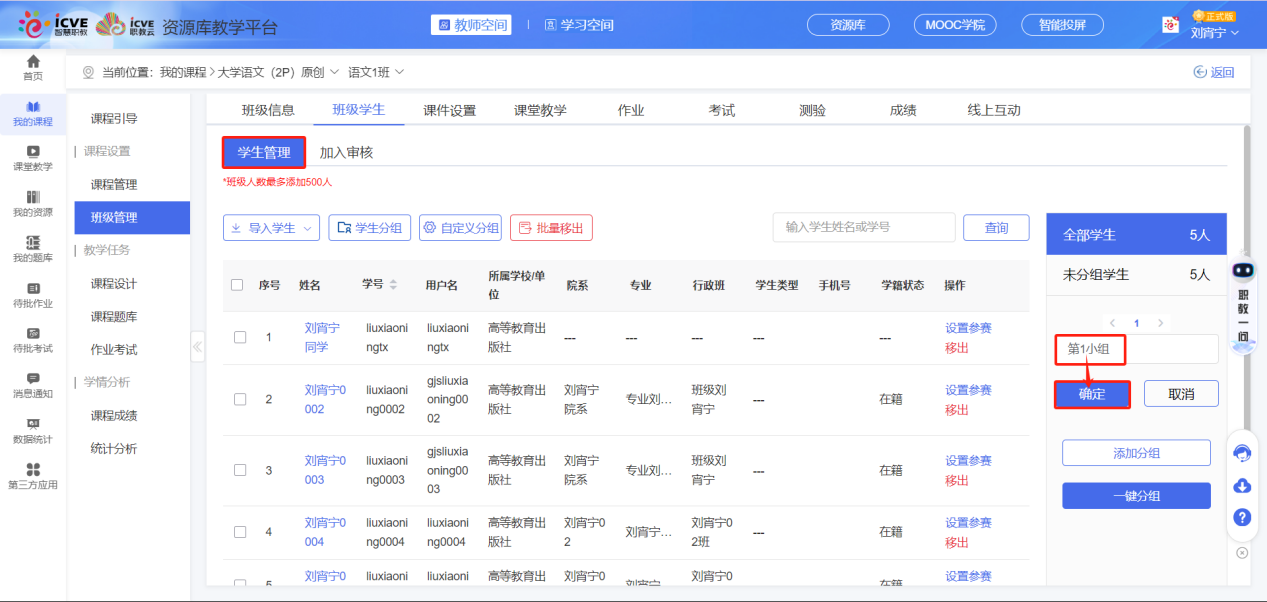
Task: Switch to the 加入审核 tab
Action: click(x=346, y=153)
